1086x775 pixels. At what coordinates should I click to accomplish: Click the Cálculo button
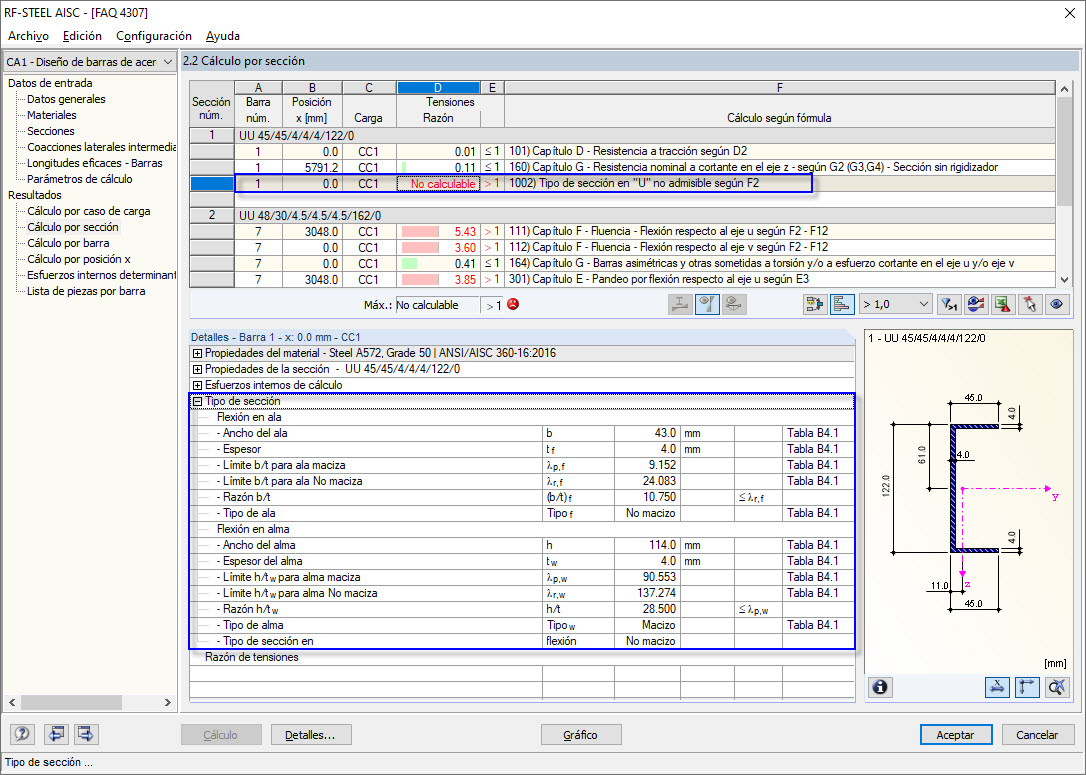point(221,735)
